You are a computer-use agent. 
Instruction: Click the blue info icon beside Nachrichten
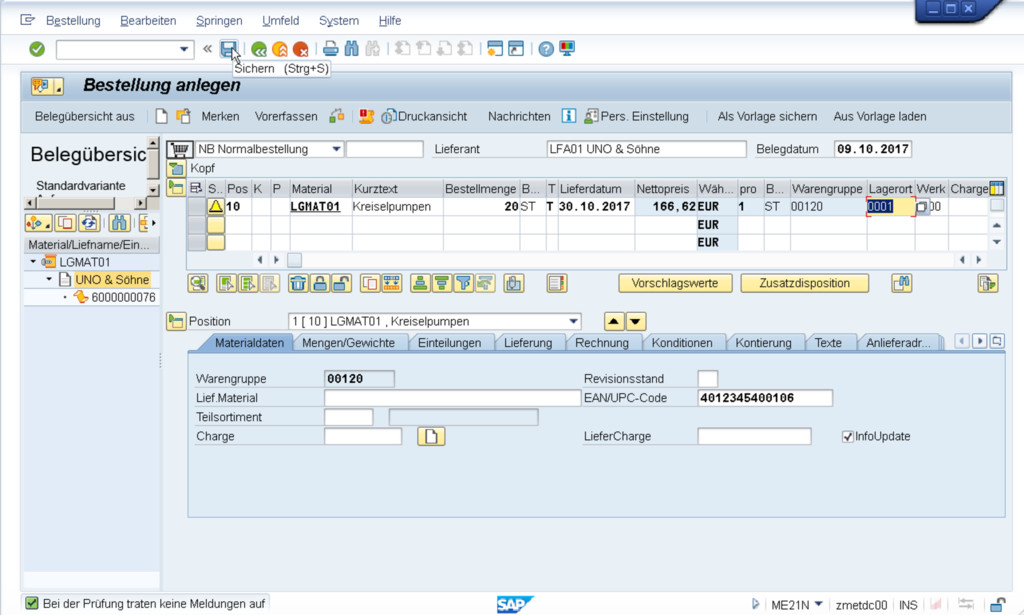coord(568,116)
